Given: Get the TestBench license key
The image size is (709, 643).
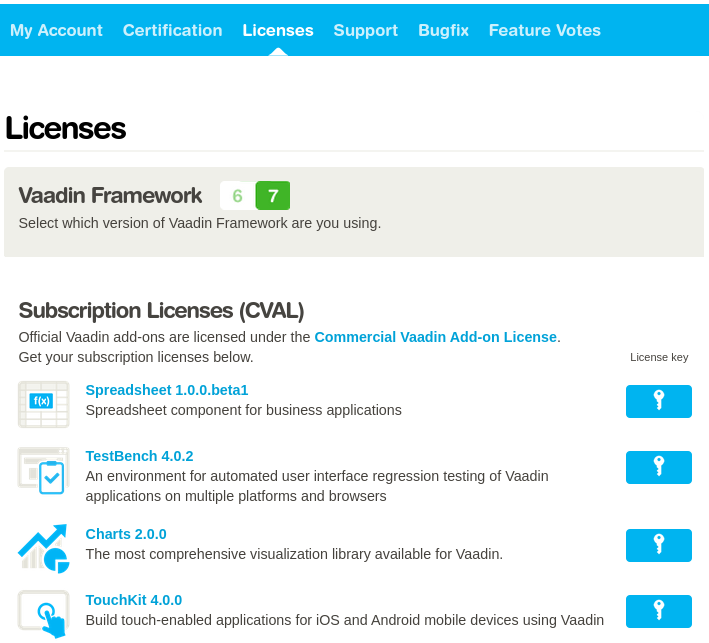Looking at the screenshot, I should [x=658, y=467].
